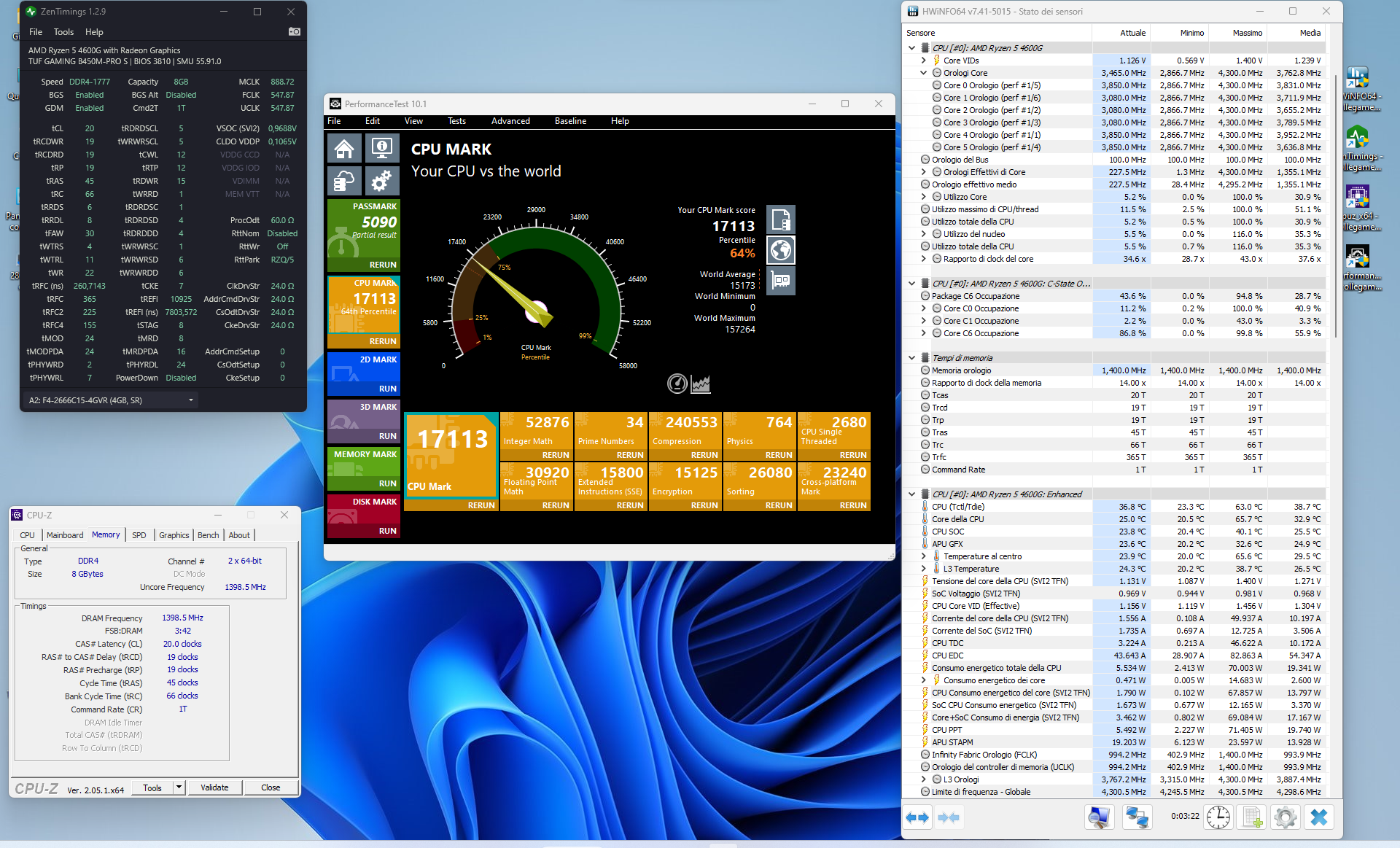Open HWiNFO sensor settings gear icon
The height and width of the screenshot is (848, 1400).
click(1286, 817)
